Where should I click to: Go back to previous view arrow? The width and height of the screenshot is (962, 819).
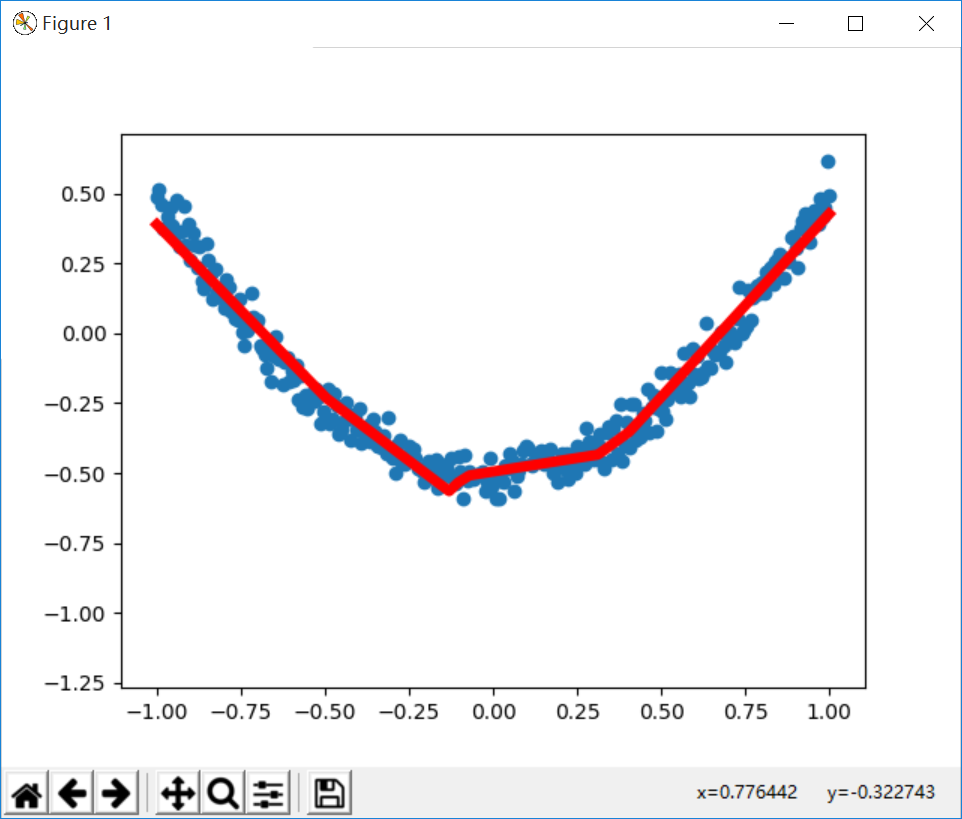72,793
